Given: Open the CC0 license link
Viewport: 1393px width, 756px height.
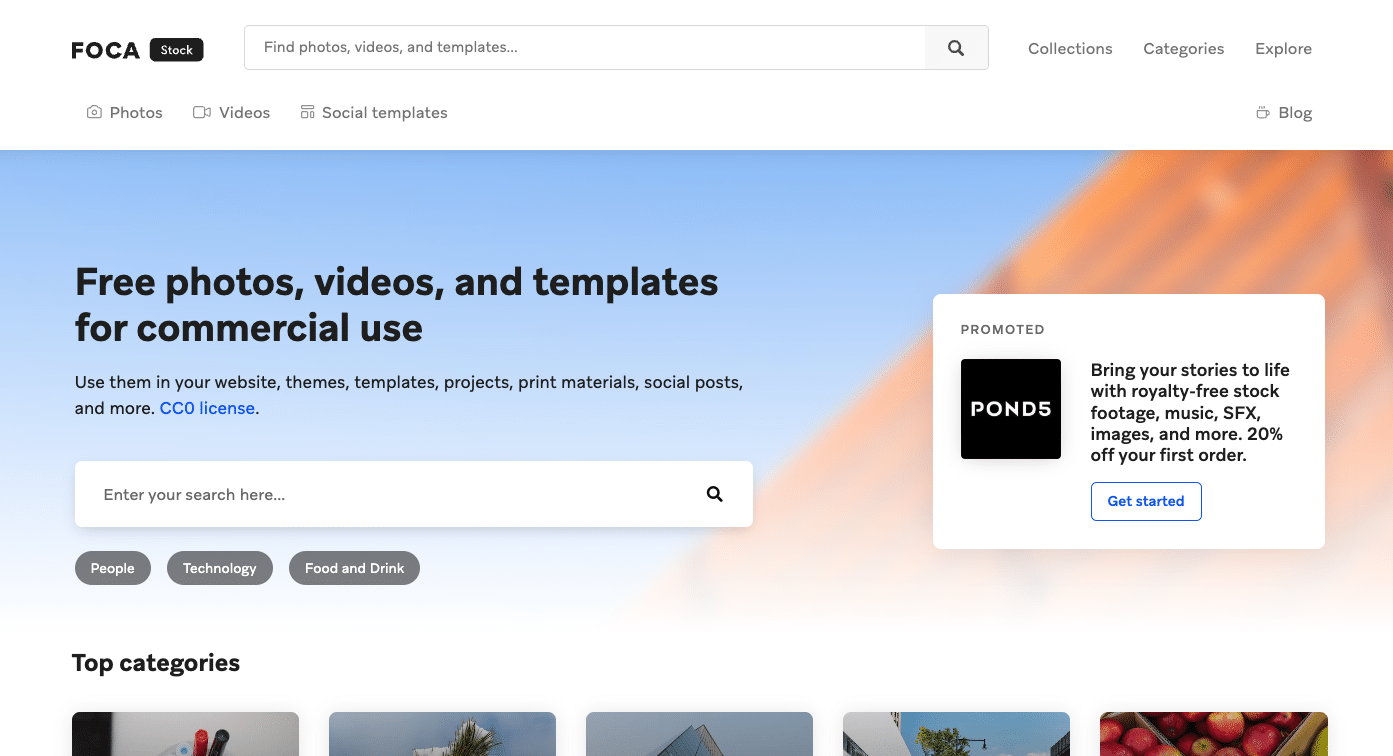Looking at the screenshot, I should (x=207, y=408).
